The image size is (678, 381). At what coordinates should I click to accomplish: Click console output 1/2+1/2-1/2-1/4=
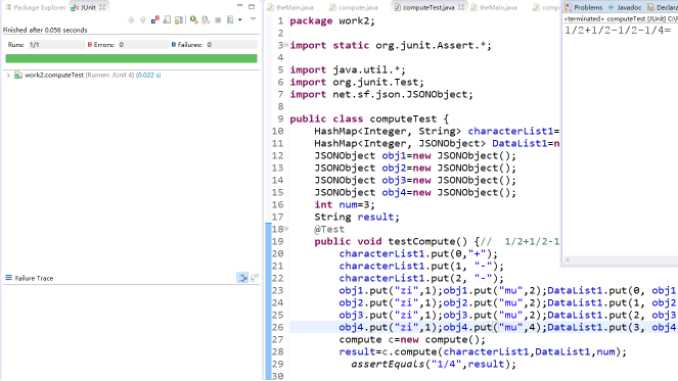tap(618, 30)
